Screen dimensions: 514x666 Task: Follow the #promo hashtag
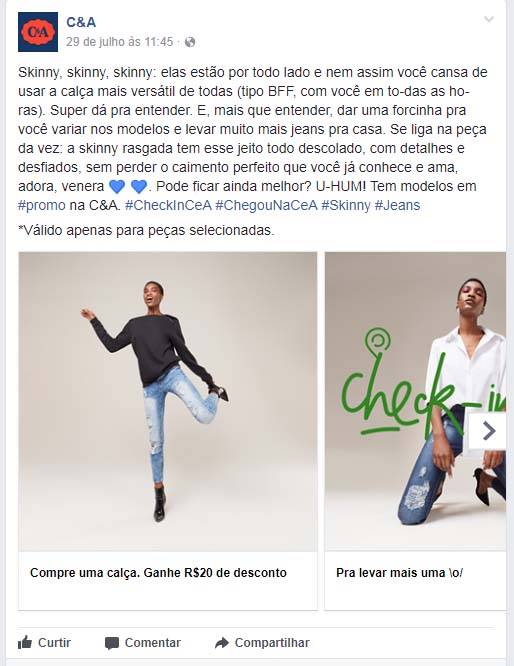click(x=42, y=206)
